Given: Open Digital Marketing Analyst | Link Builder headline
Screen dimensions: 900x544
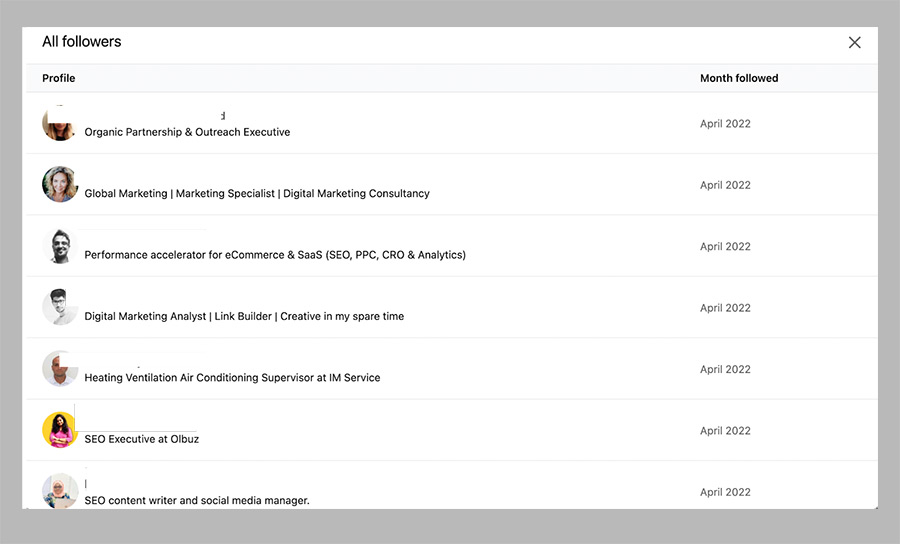Looking at the screenshot, I should tap(244, 316).
